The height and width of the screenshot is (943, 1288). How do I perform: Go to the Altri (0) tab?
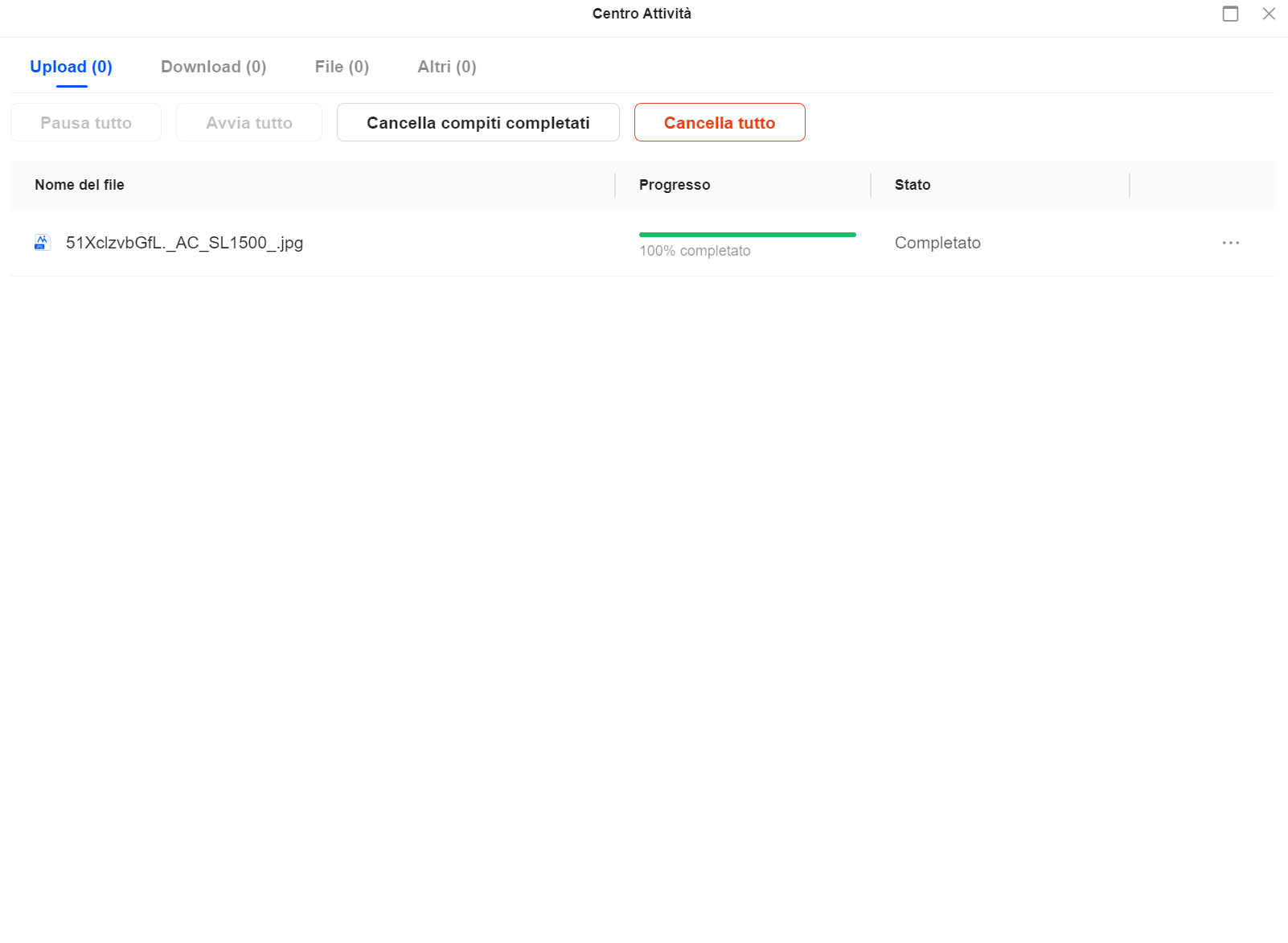(446, 67)
